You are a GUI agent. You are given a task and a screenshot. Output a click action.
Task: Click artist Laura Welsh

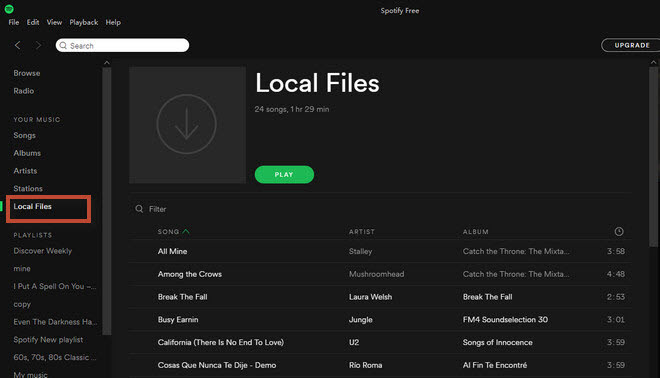point(370,297)
